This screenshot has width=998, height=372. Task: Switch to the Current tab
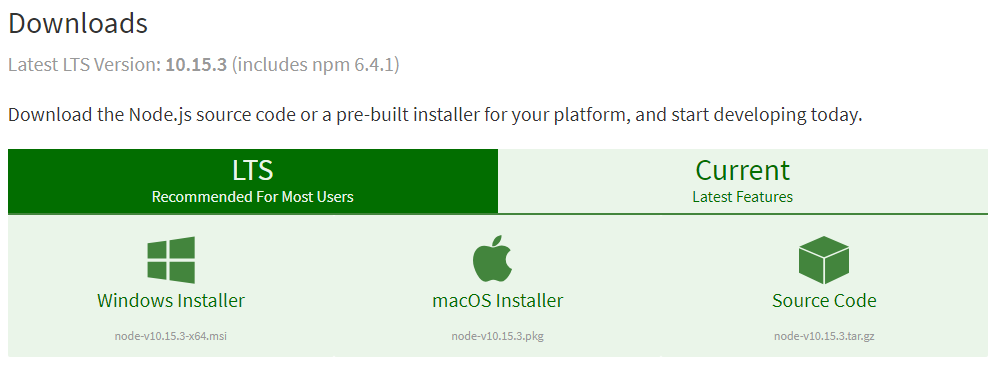743,181
